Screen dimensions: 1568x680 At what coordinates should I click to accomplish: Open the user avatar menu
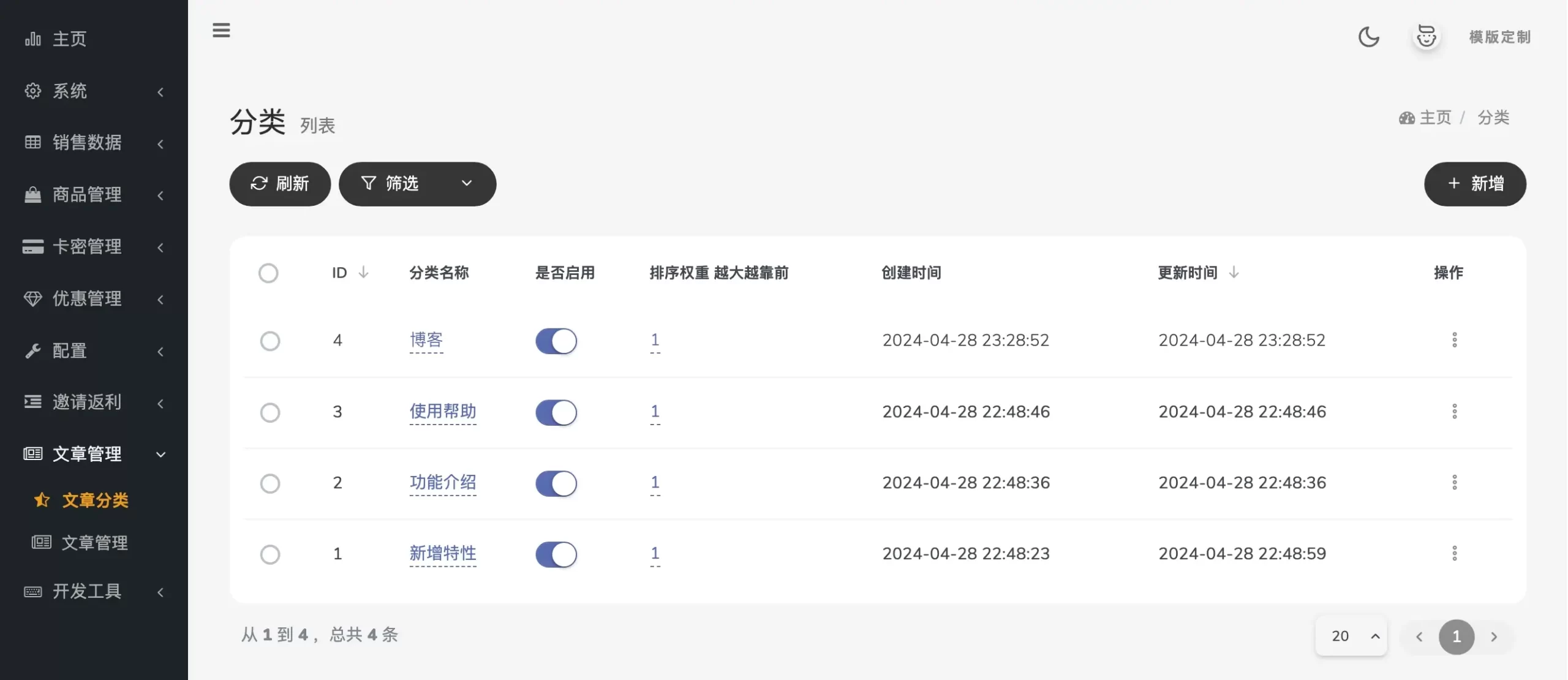coord(1427,37)
